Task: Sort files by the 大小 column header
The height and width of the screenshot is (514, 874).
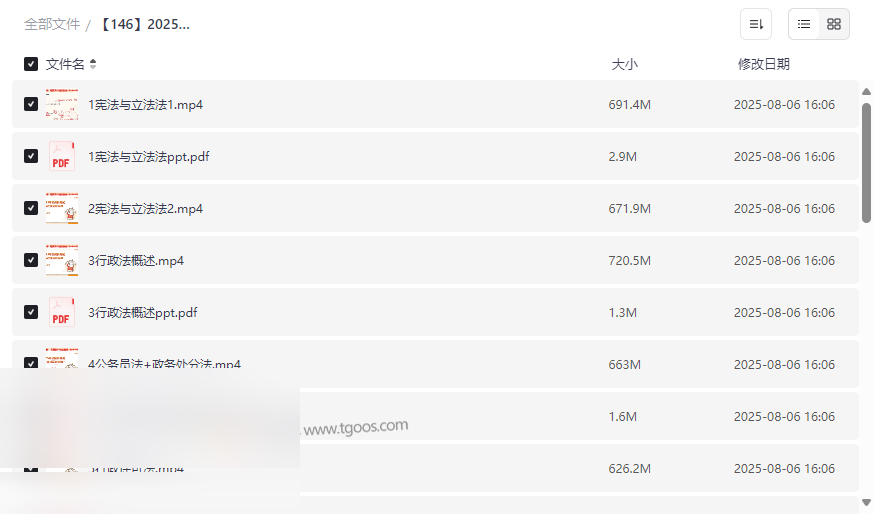Action: 624,64
